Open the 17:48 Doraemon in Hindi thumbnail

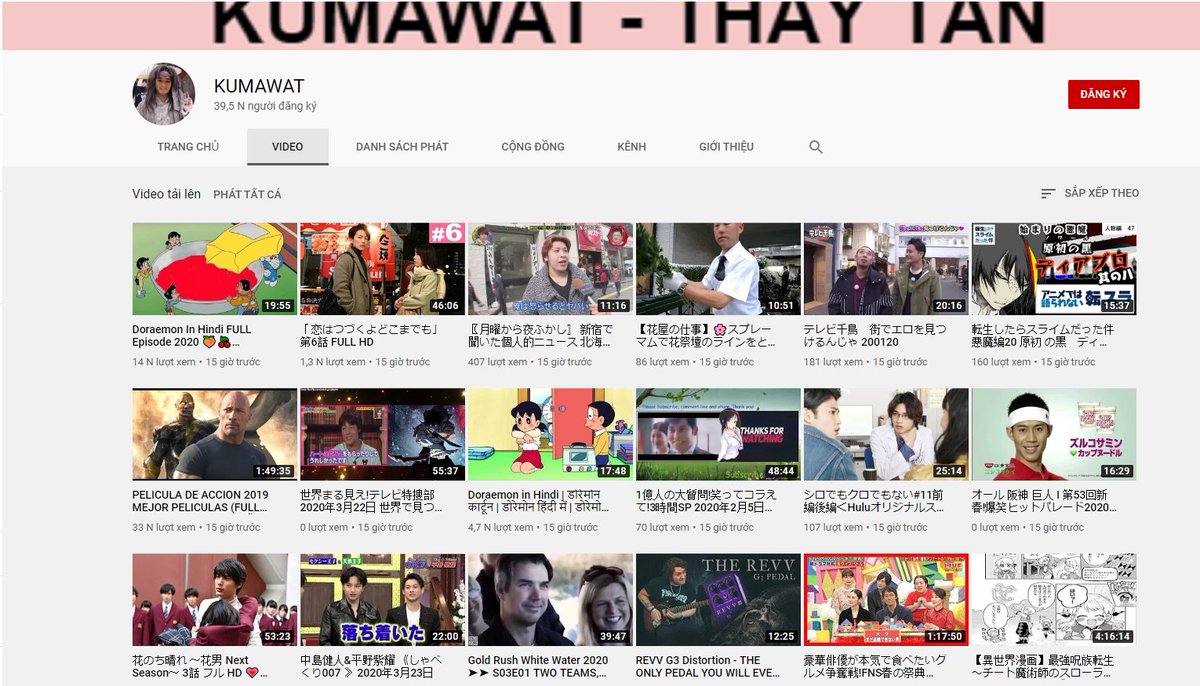point(550,435)
